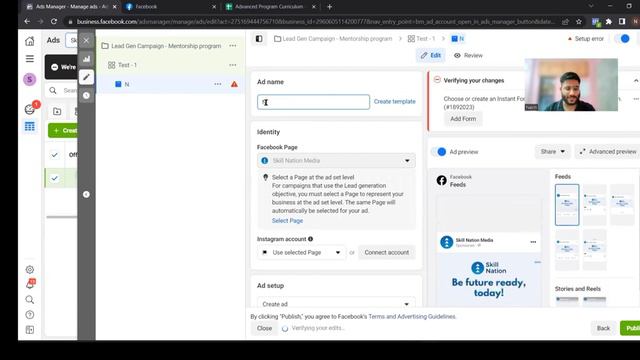
Task: Select Lead Gen Campaign in tree
Action: pyautogui.click(x=166, y=46)
